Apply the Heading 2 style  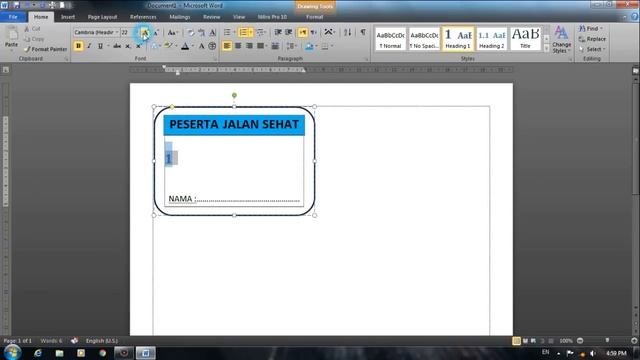click(491, 40)
